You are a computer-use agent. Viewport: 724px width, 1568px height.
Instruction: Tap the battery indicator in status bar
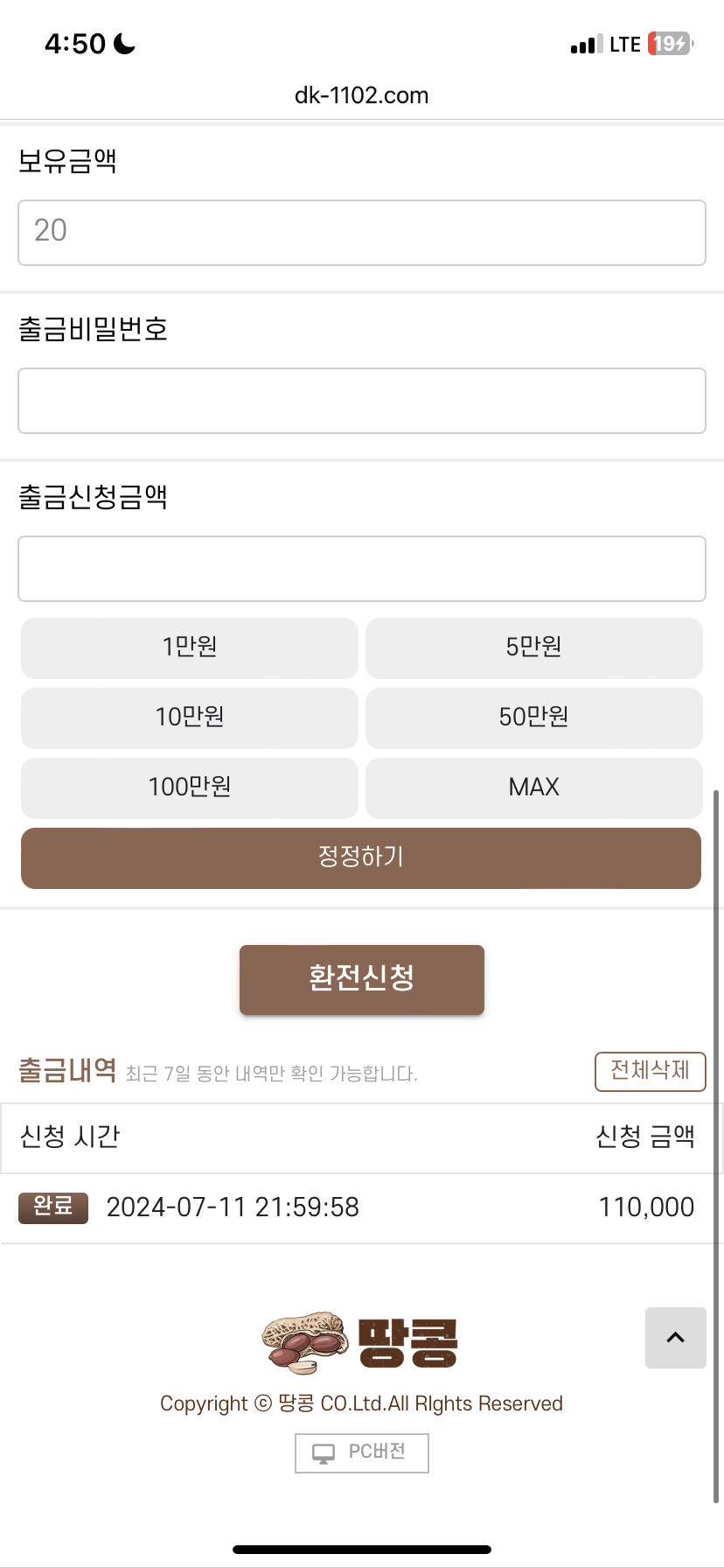click(670, 44)
